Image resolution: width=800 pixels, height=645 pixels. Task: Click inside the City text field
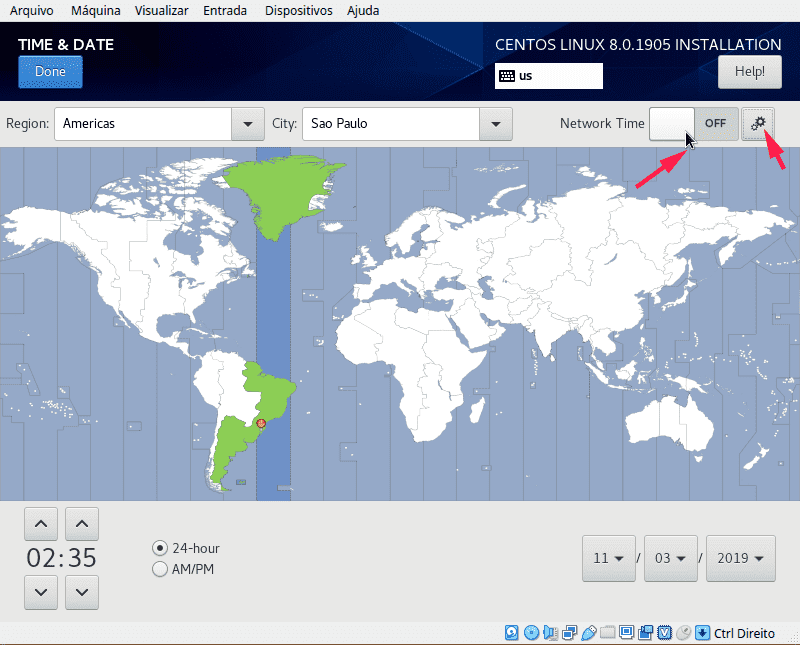pos(391,123)
